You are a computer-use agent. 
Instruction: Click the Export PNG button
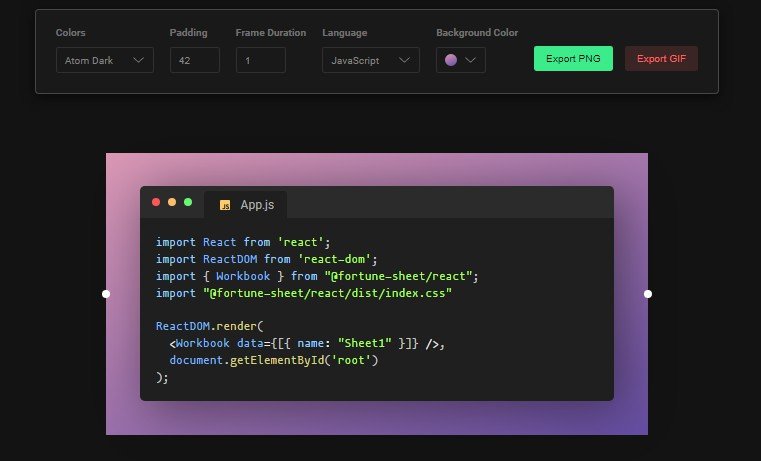coord(573,59)
